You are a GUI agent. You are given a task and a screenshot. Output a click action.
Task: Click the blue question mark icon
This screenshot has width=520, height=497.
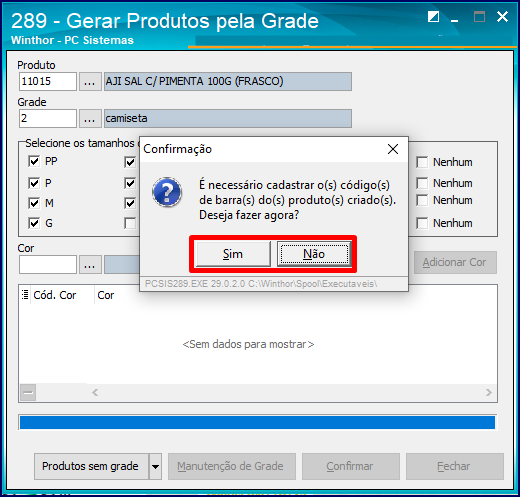pyautogui.click(x=167, y=192)
